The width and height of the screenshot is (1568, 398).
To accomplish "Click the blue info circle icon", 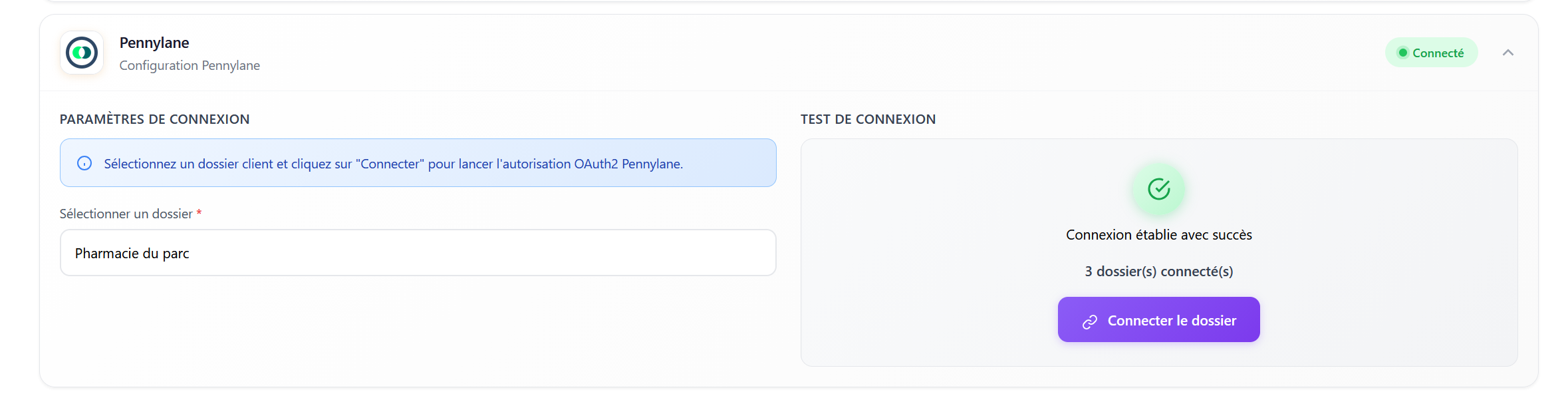I will 84,163.
